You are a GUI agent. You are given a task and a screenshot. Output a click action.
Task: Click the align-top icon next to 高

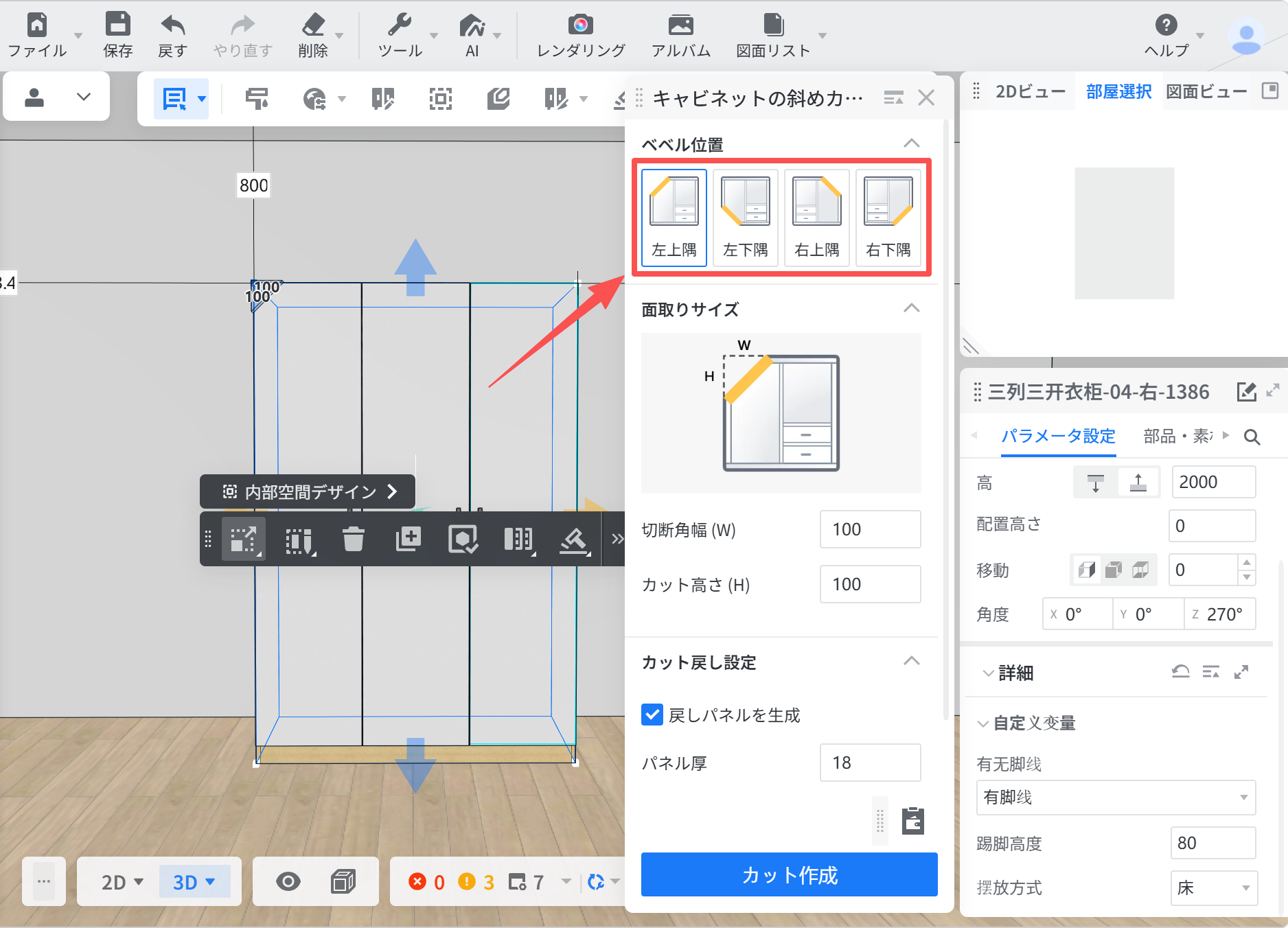(1095, 482)
